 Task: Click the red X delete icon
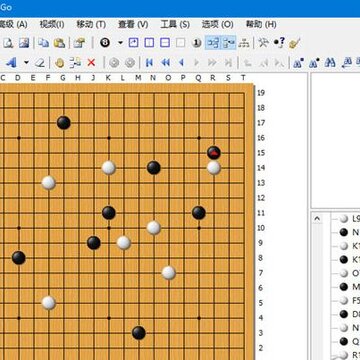click(x=91, y=62)
